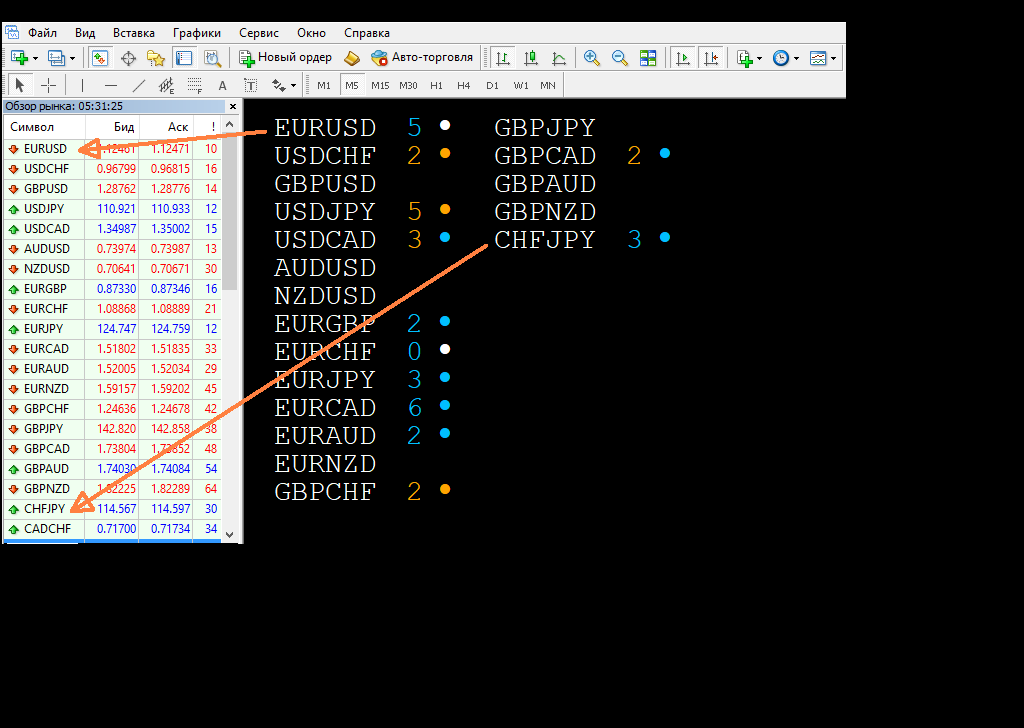
Task: Switch to W1 timeframe
Action: click(x=520, y=86)
